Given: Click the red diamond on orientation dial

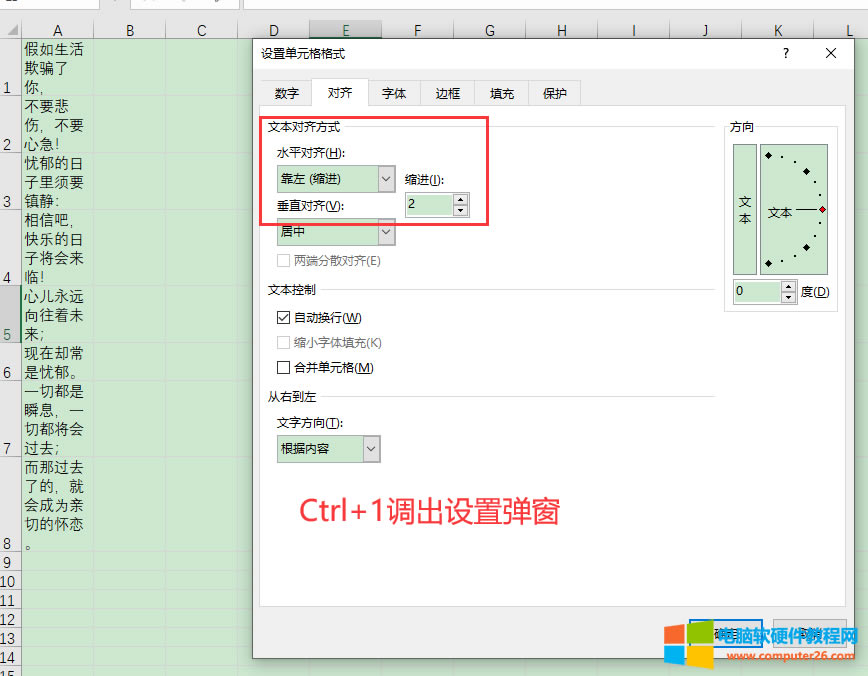Looking at the screenshot, I should pyautogui.click(x=822, y=210).
